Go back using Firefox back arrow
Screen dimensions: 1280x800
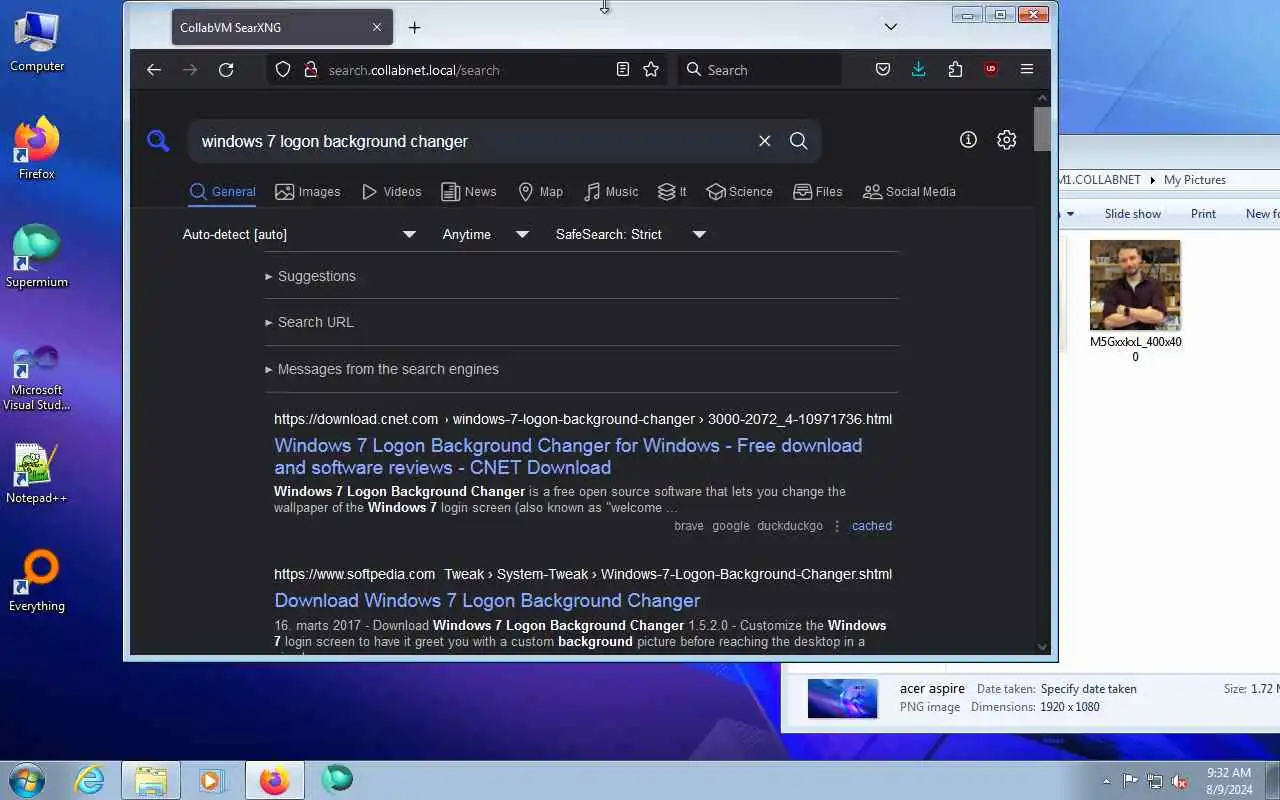coord(153,70)
